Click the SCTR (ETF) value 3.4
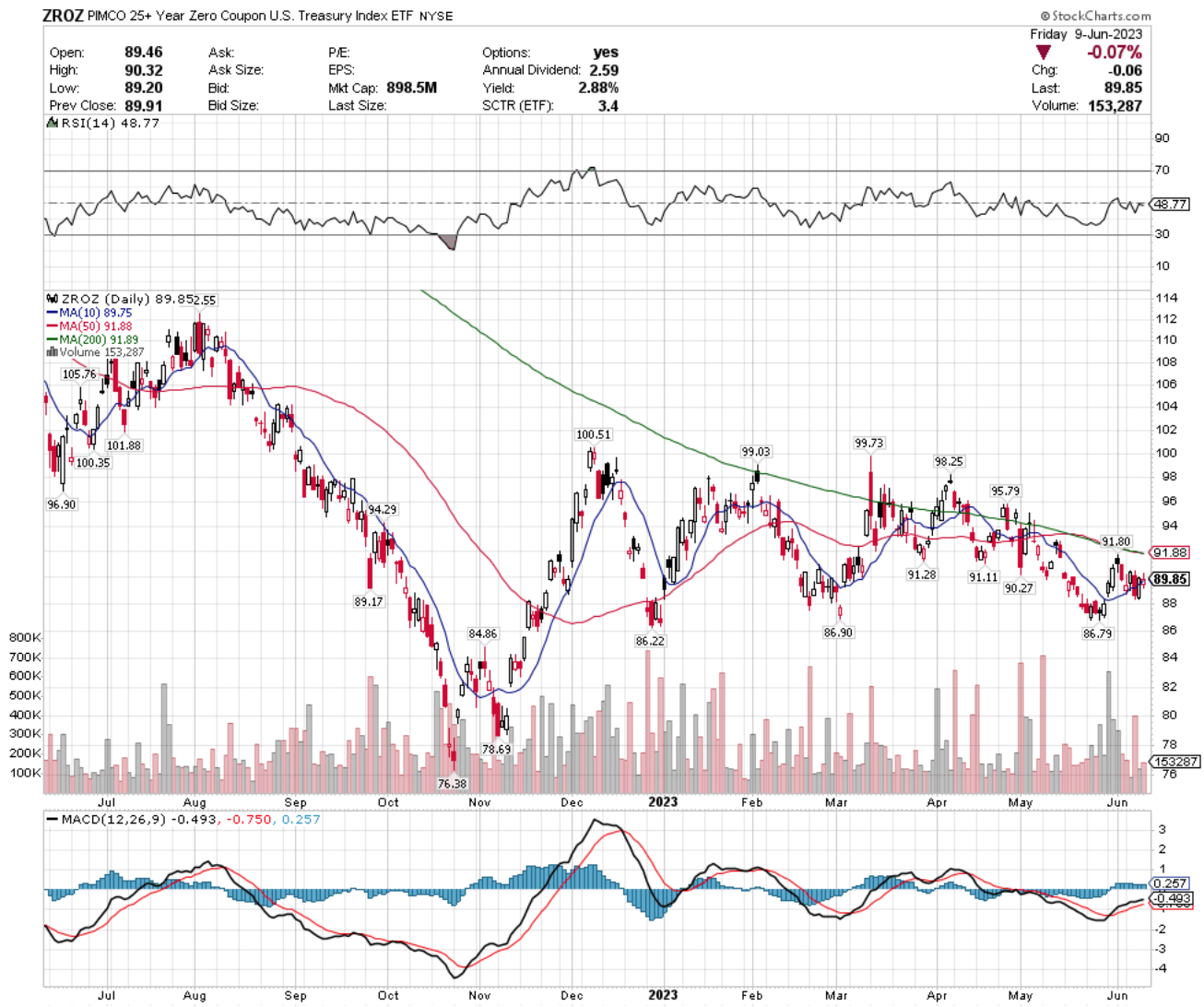1204x1007 pixels. tap(608, 105)
